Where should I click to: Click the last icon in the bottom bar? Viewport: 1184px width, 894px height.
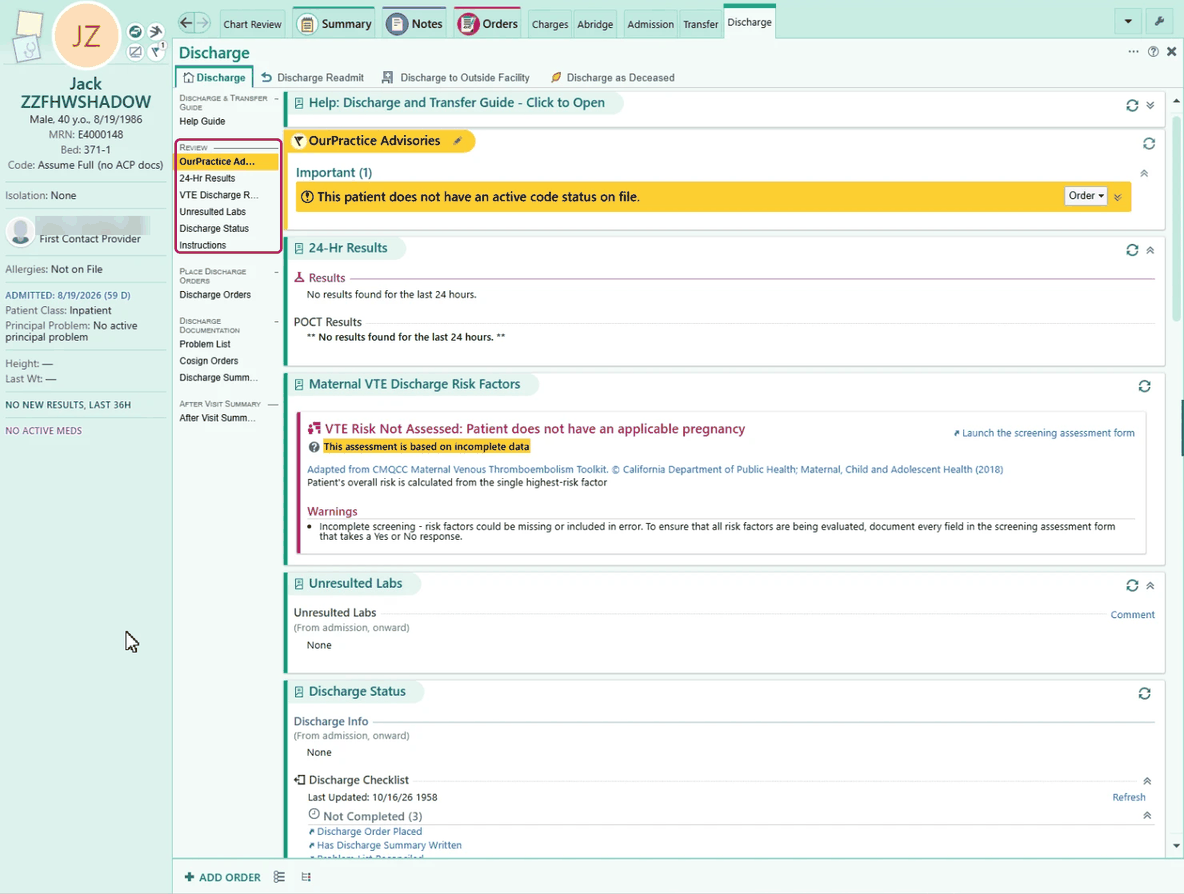306,877
